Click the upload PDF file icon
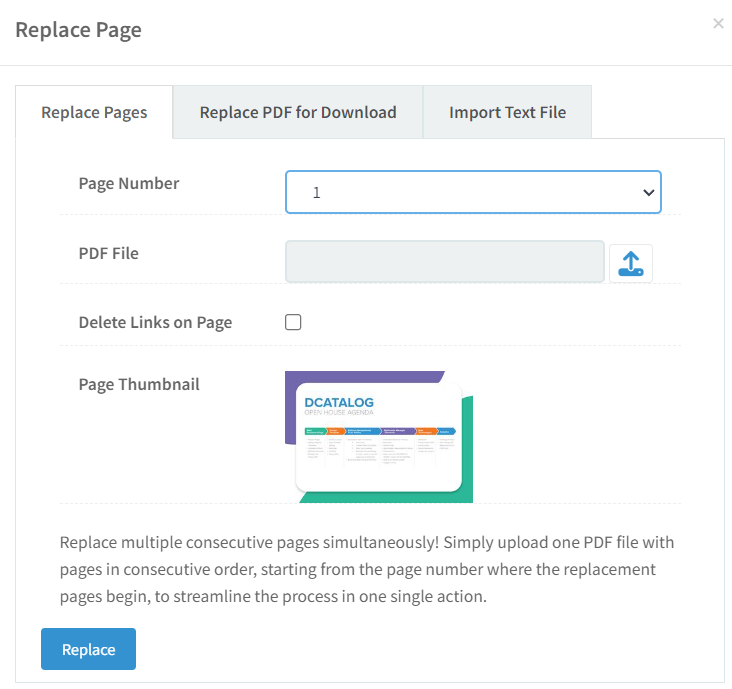Viewport: 732px width, 689px height. pos(630,263)
